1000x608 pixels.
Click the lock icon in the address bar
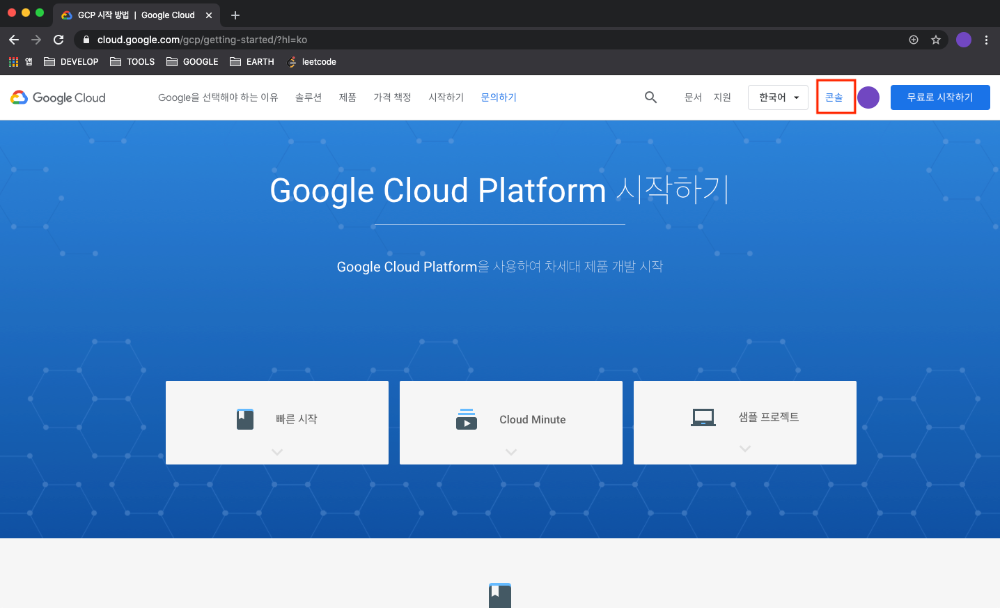tap(86, 40)
